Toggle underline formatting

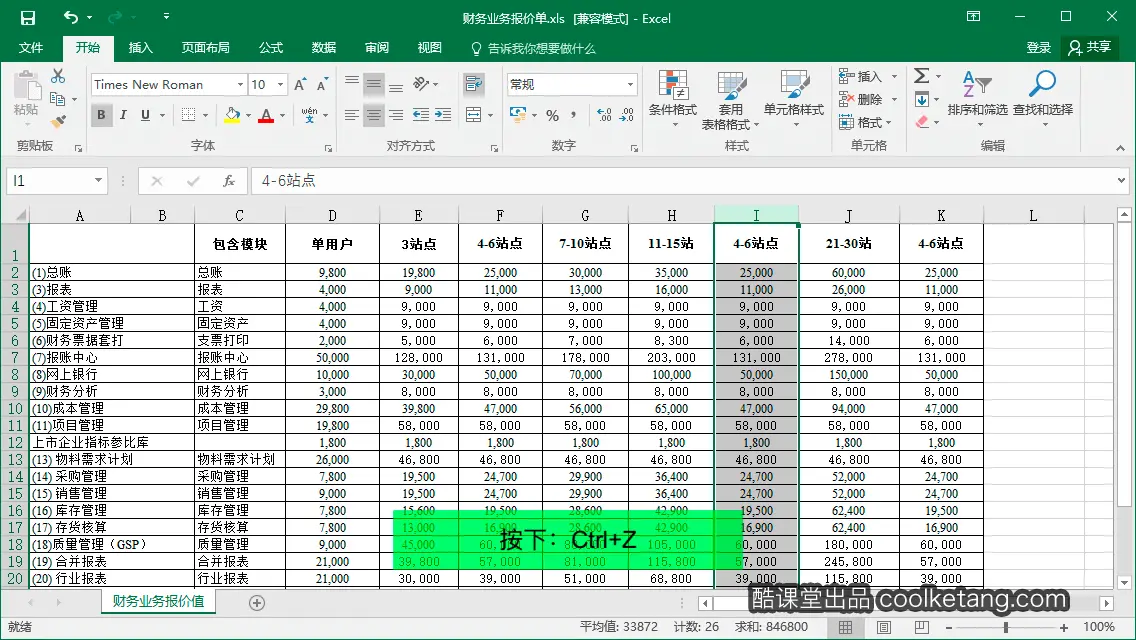[x=145, y=115]
